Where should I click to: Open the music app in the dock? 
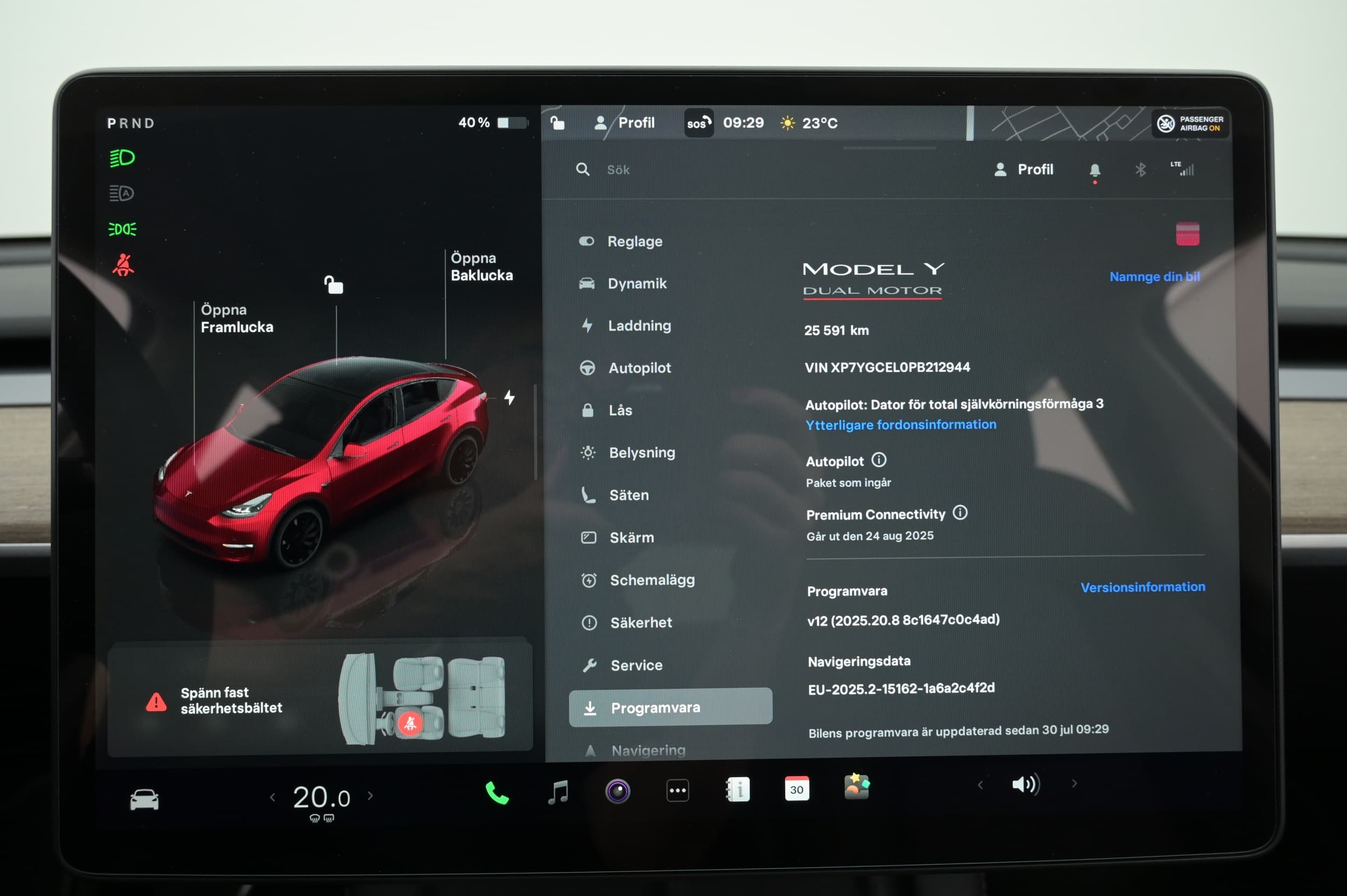pos(558,793)
